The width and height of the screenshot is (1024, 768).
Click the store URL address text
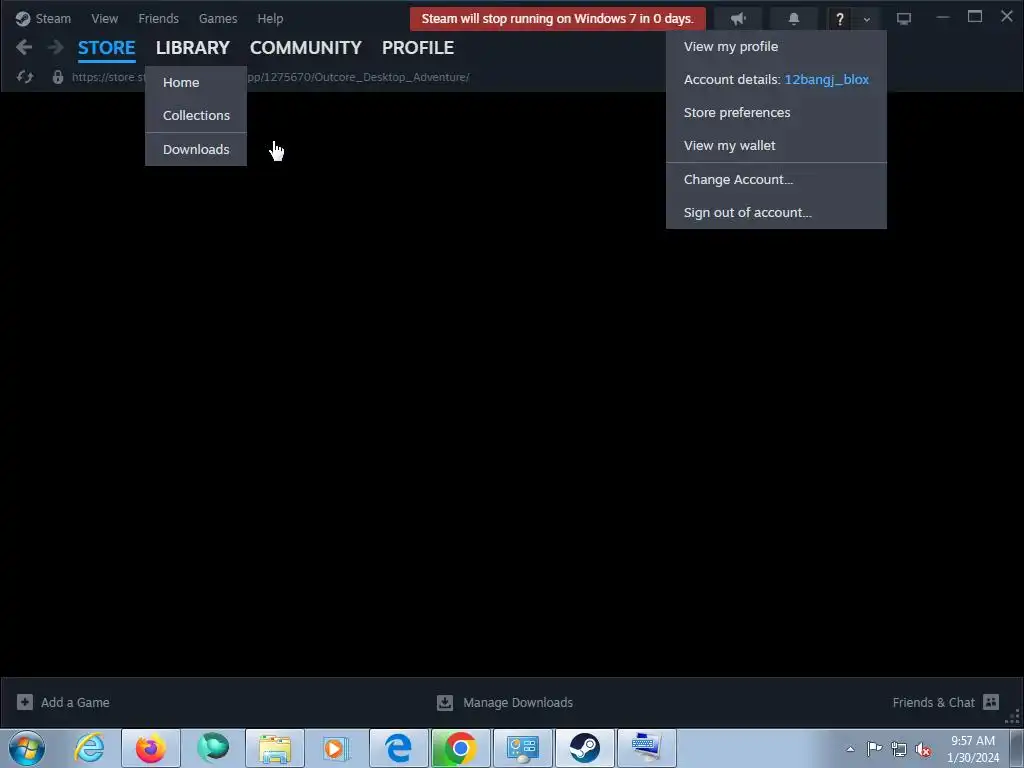(270, 77)
